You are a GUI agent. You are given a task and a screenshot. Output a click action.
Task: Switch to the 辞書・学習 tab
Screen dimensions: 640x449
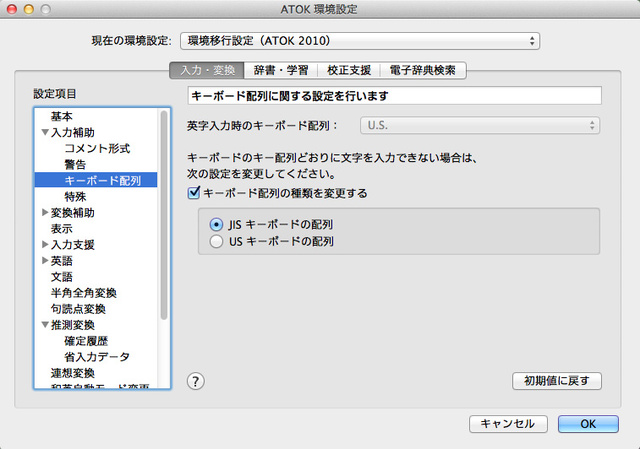click(281, 70)
